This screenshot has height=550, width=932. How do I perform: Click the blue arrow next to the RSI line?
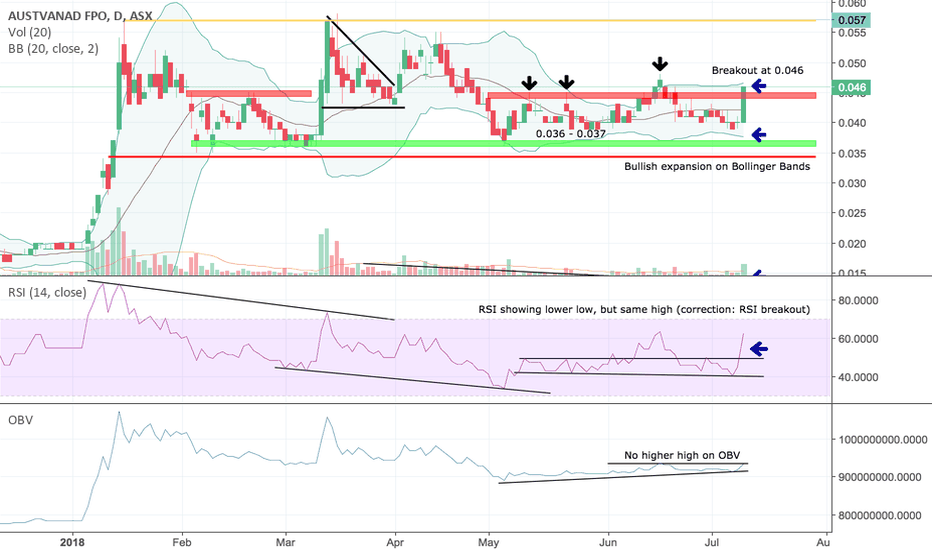759,349
